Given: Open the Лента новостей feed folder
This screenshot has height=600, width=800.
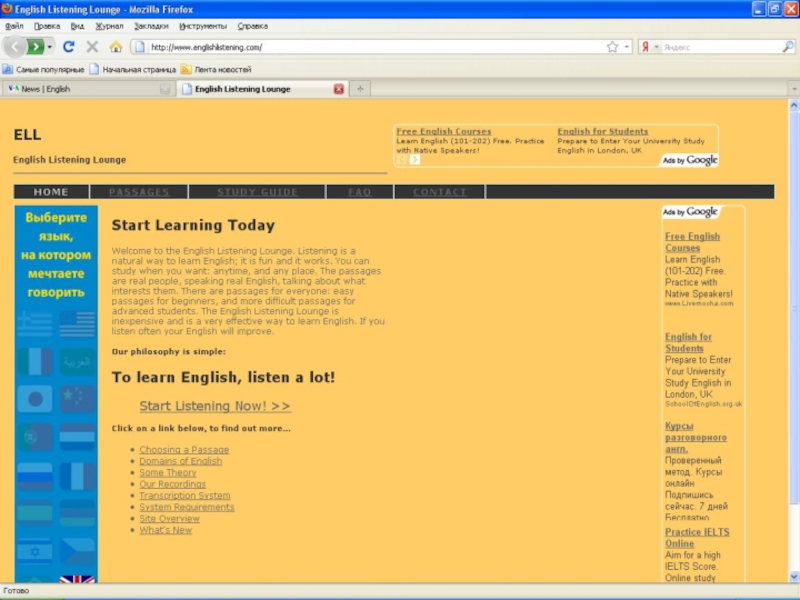Looking at the screenshot, I should 216,69.
